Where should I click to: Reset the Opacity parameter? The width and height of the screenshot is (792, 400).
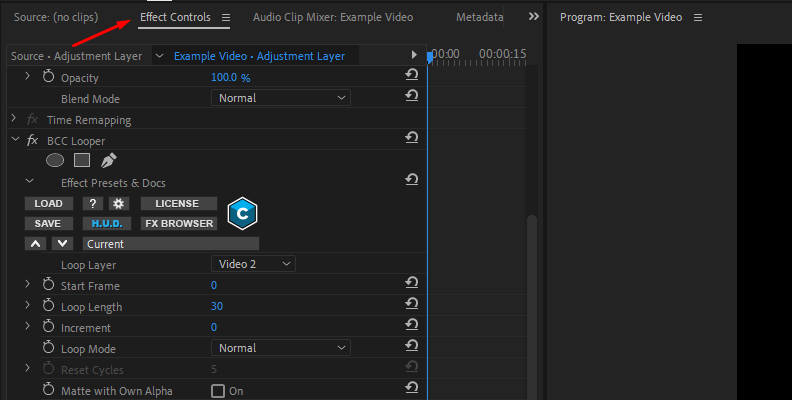pyautogui.click(x=412, y=75)
